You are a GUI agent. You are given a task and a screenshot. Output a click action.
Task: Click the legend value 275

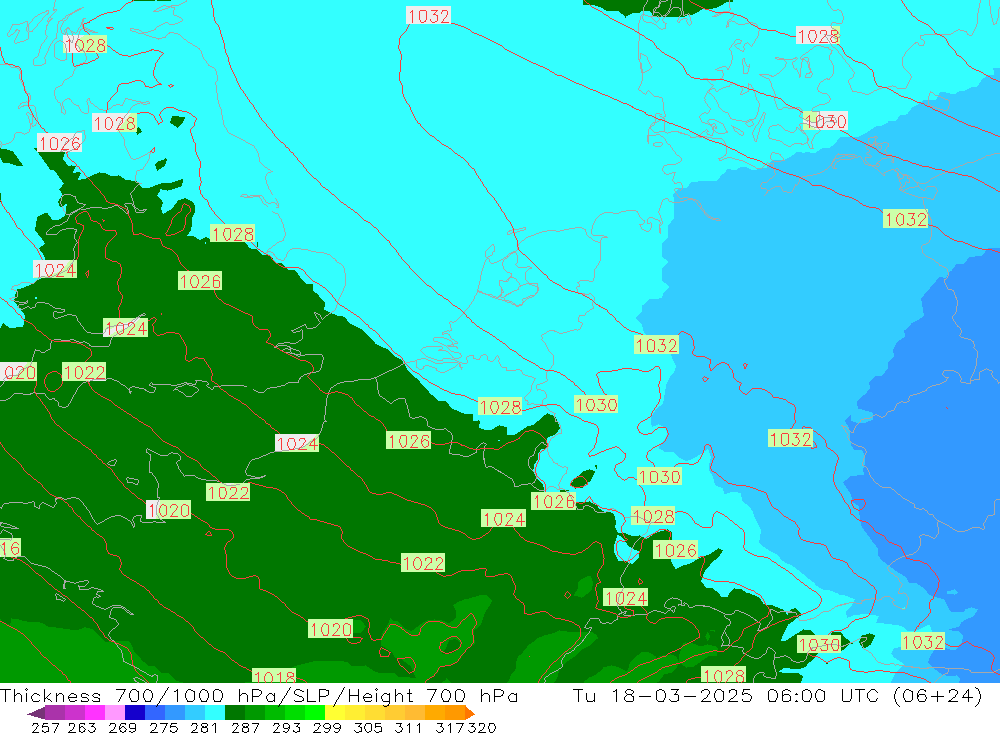point(163,727)
